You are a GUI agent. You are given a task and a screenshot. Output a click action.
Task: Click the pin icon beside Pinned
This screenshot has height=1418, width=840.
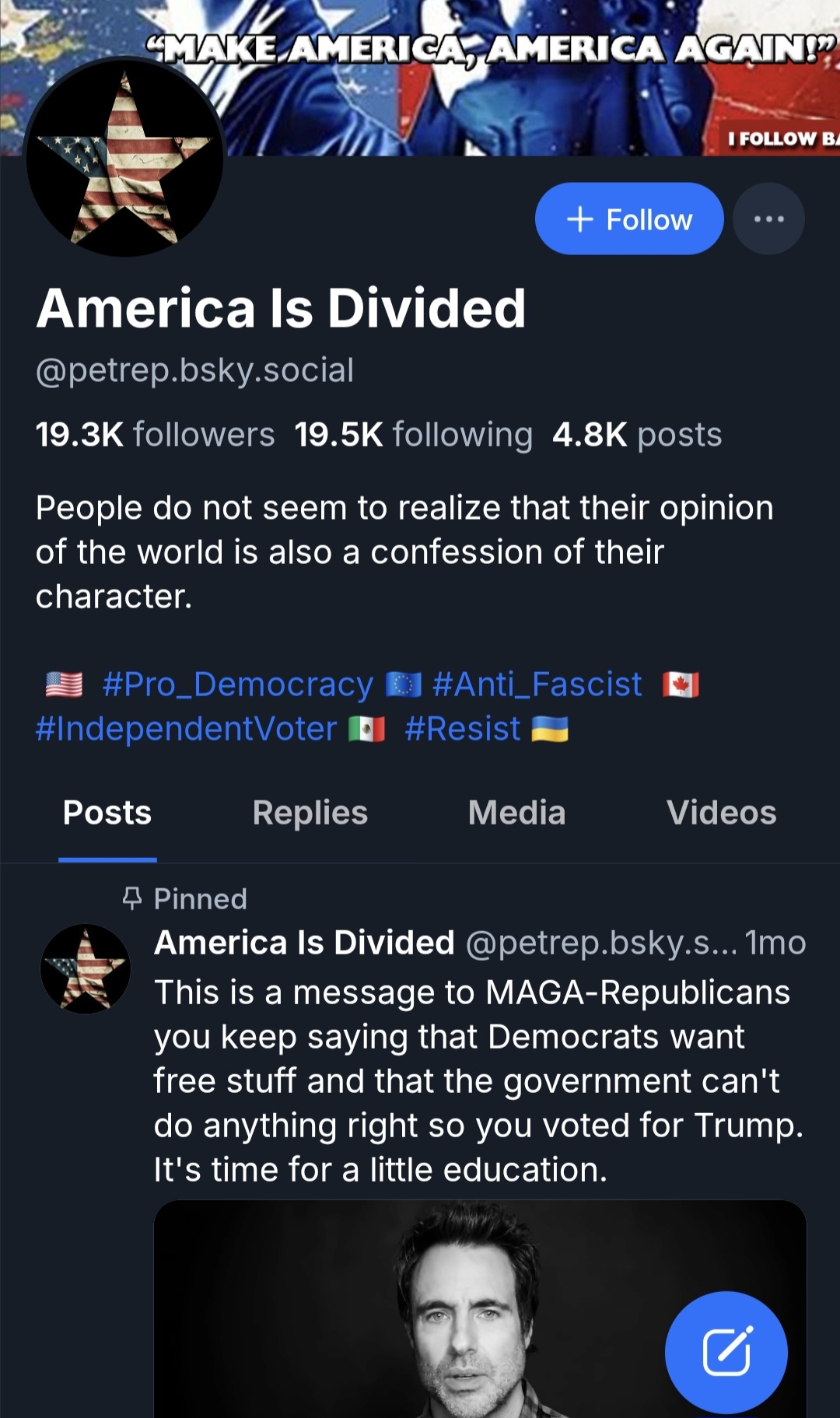point(132,898)
